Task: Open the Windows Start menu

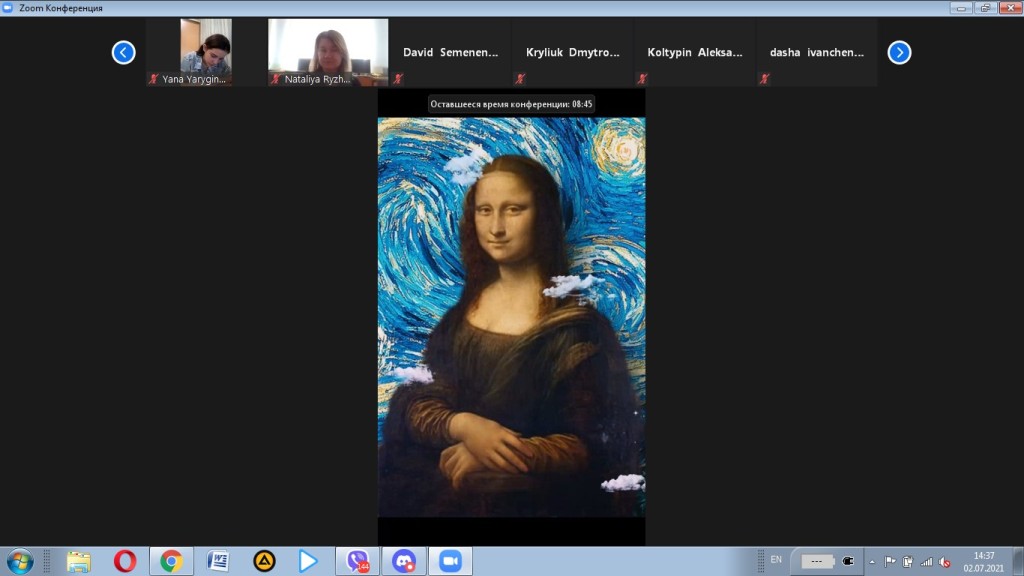Action: click(x=20, y=562)
